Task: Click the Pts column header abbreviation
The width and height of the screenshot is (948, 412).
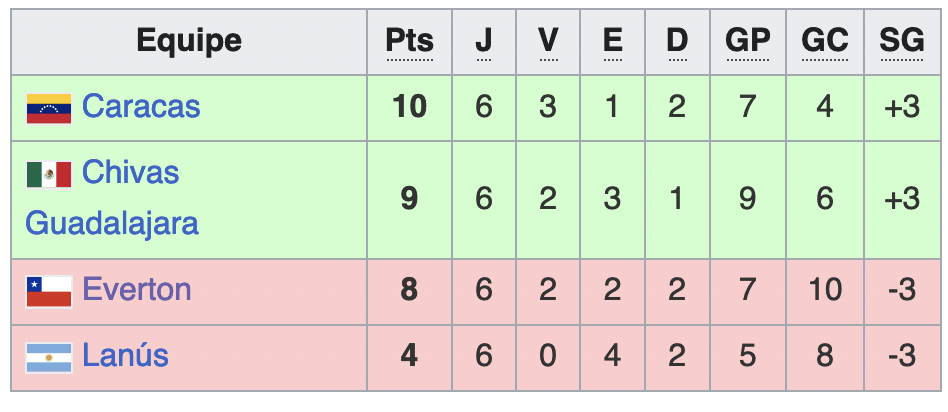Action: tap(409, 41)
